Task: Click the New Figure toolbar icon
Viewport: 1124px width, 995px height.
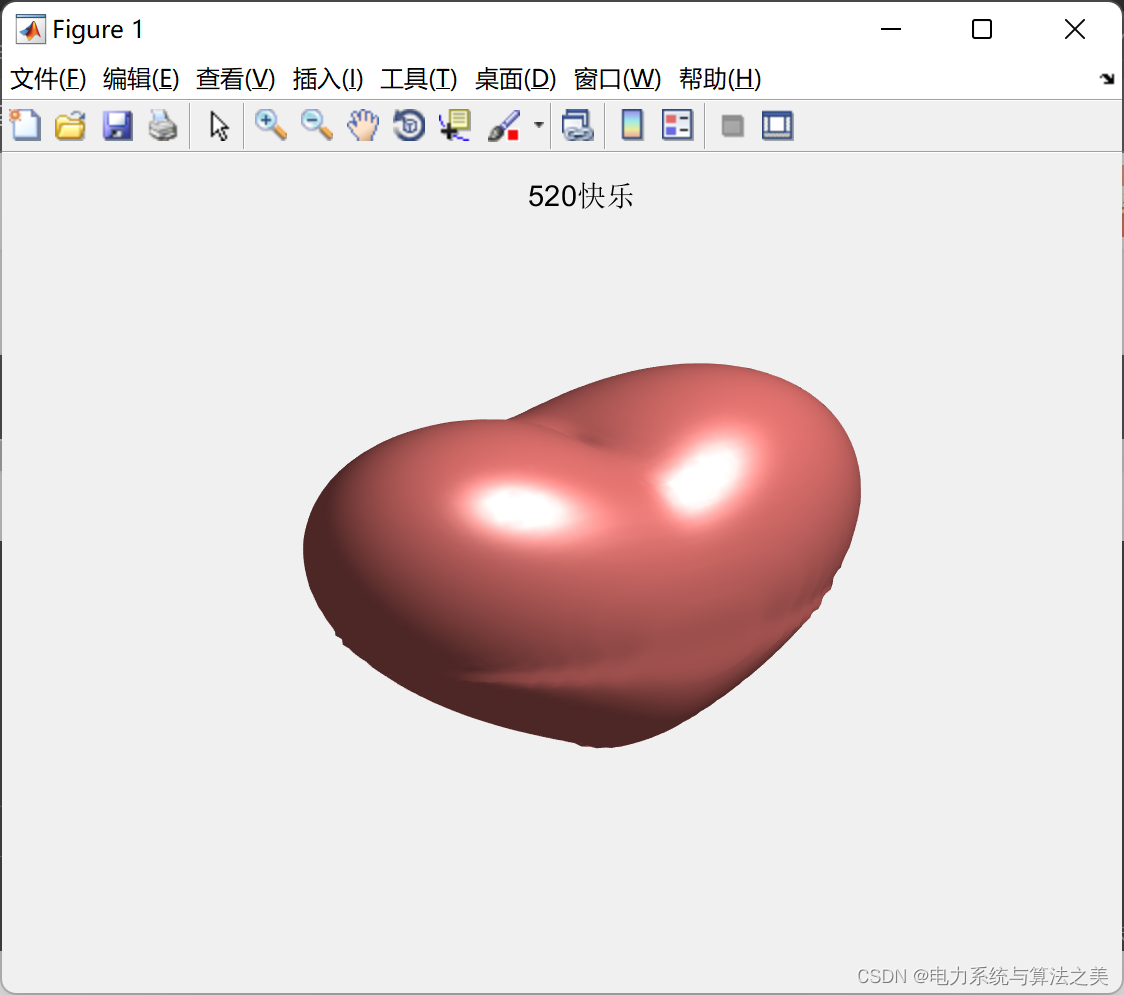Action: point(25,125)
